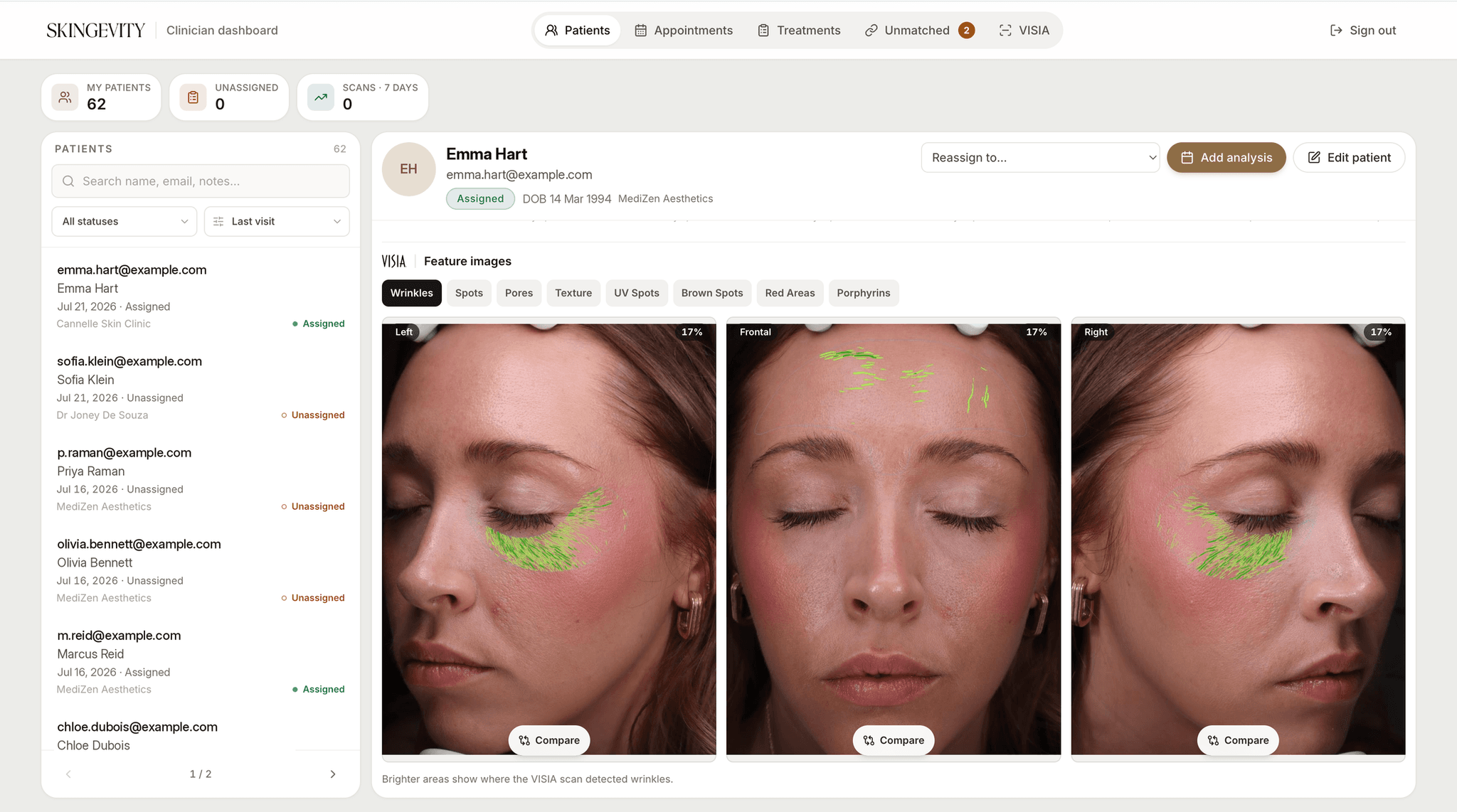
Task: Go to the next patients page
Action: [333, 774]
